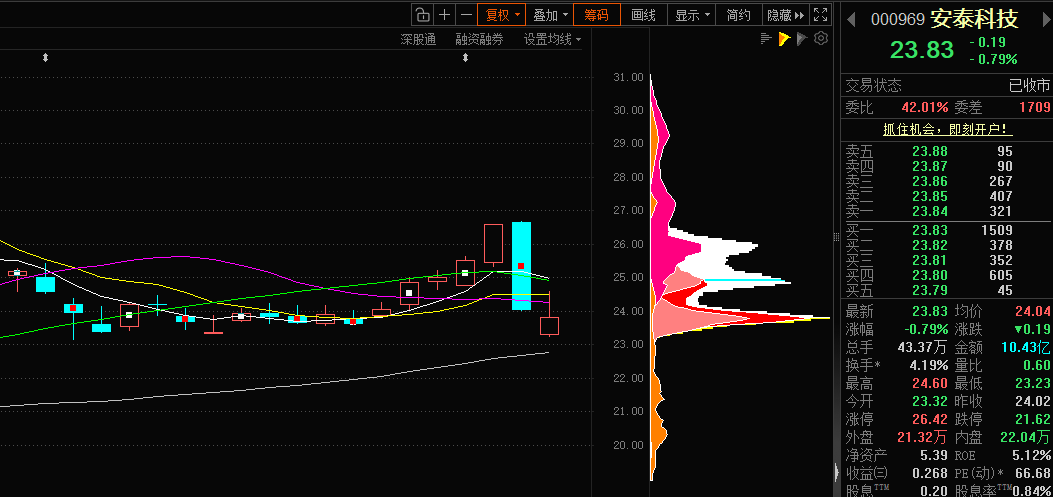
Task: Activate the 画线 drawing tool button
Action: 643,15
